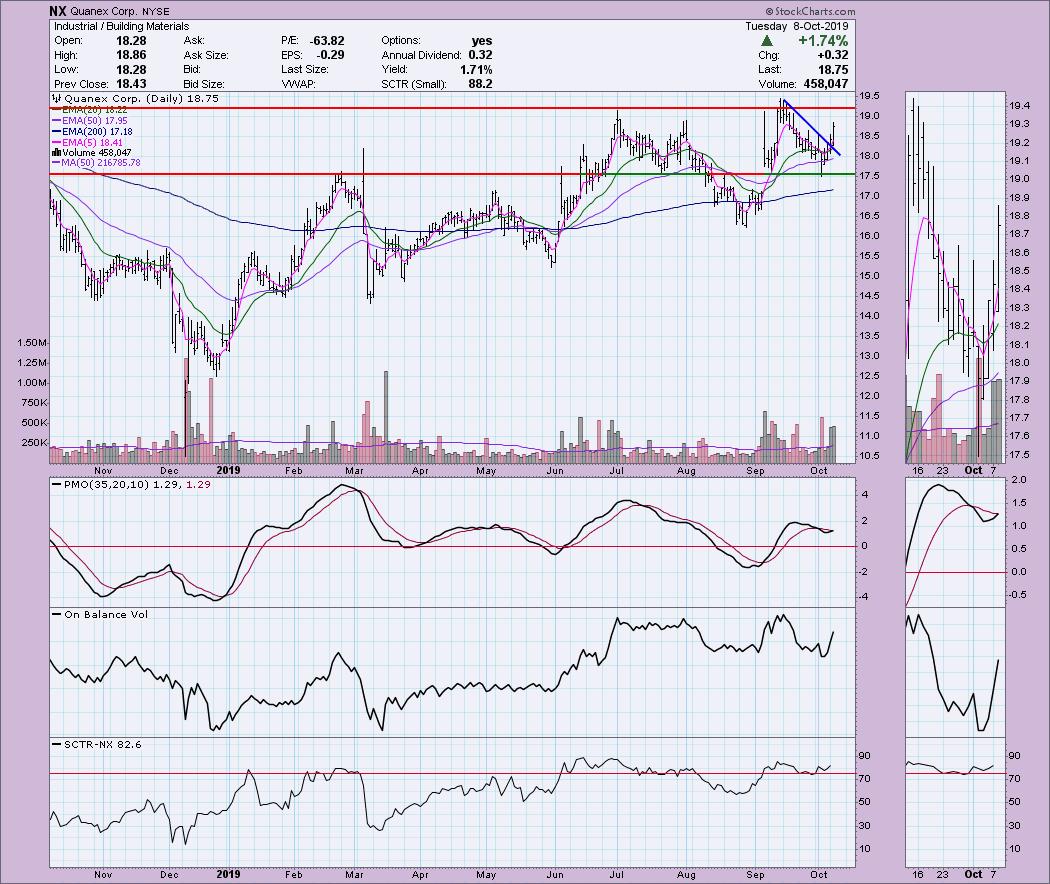
Task: Click the EMA(5) 18.41 legend entry
Action: click(92, 142)
